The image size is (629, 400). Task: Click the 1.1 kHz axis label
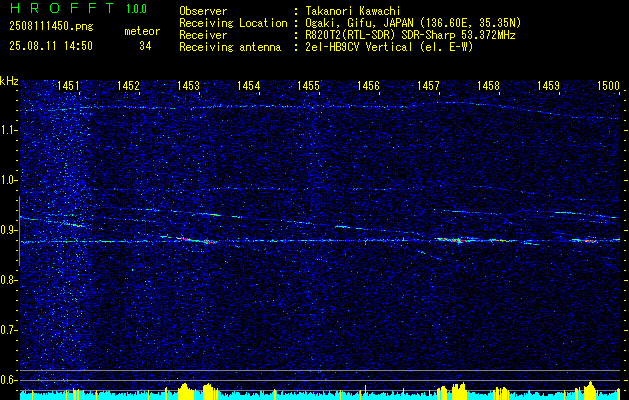(x=9, y=130)
